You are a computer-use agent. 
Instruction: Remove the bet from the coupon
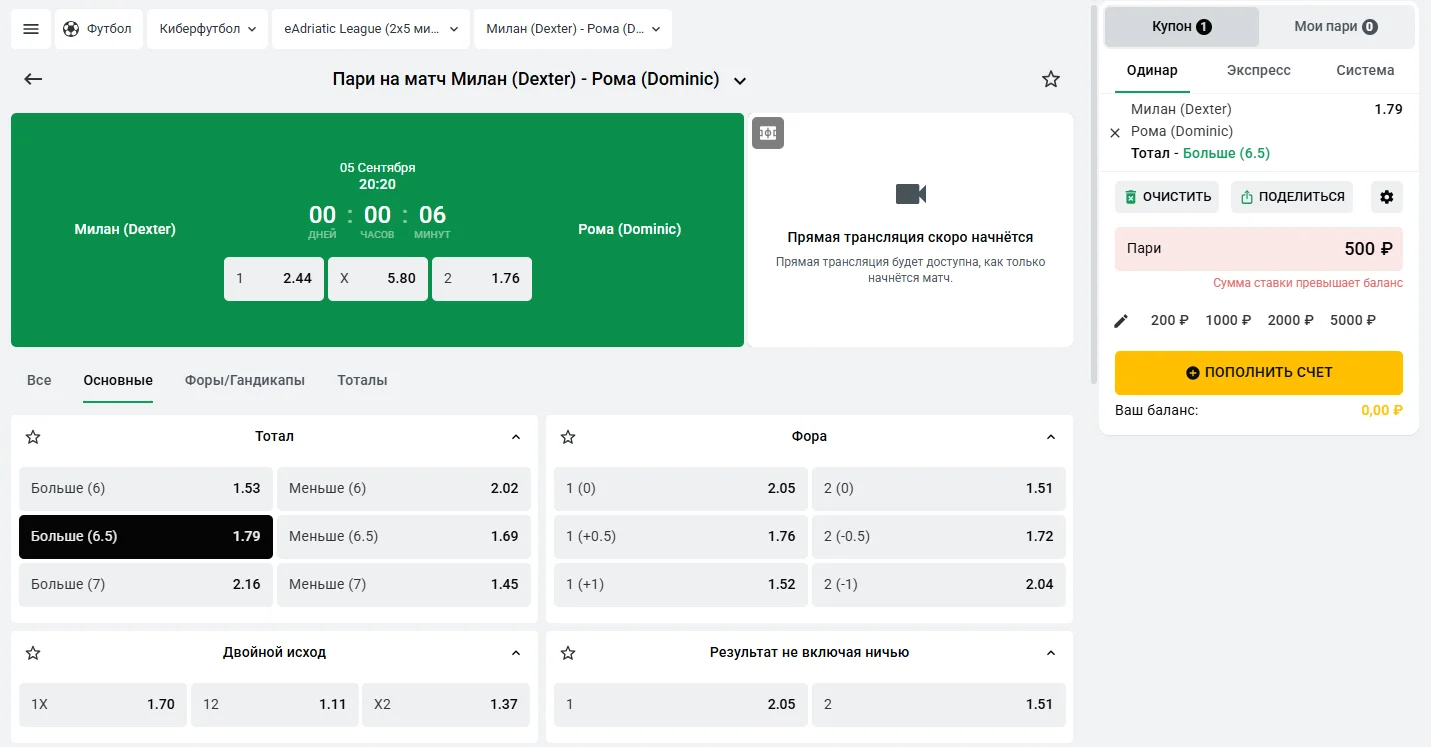1115,132
